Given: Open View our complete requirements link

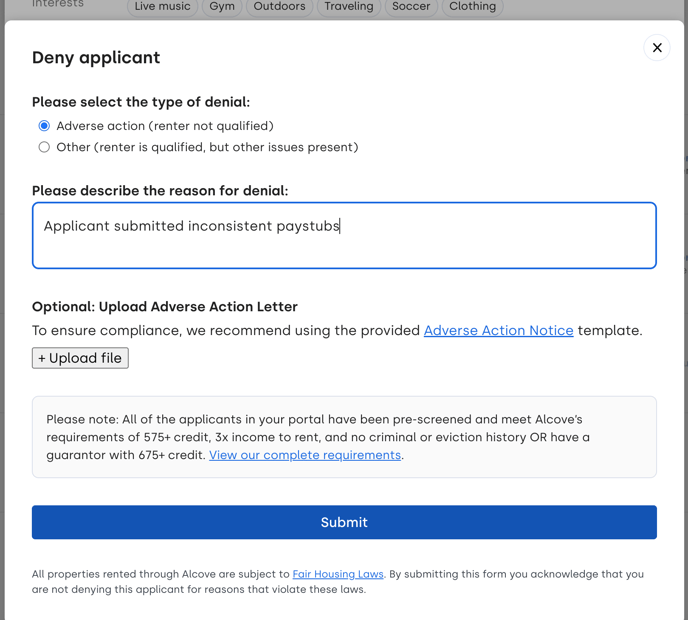Looking at the screenshot, I should click(x=305, y=455).
